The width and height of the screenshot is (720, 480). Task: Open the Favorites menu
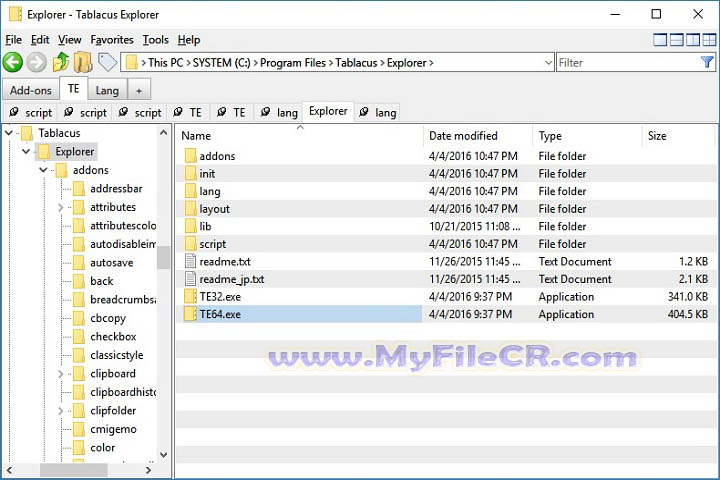(x=112, y=40)
